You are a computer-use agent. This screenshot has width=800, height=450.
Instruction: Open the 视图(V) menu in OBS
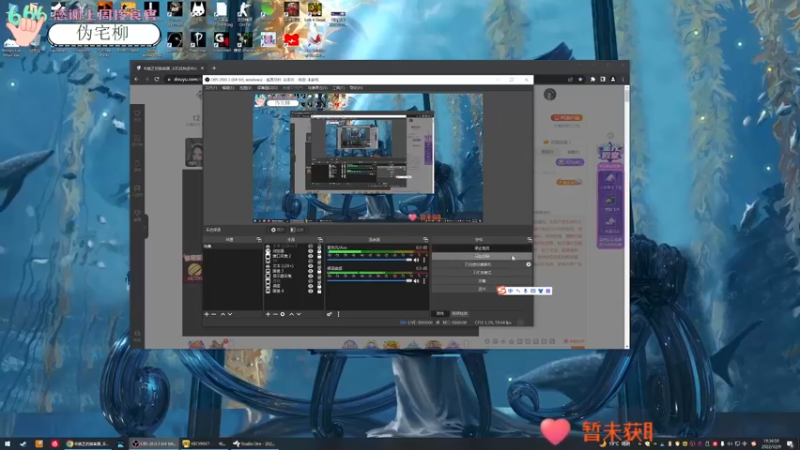coord(245,88)
